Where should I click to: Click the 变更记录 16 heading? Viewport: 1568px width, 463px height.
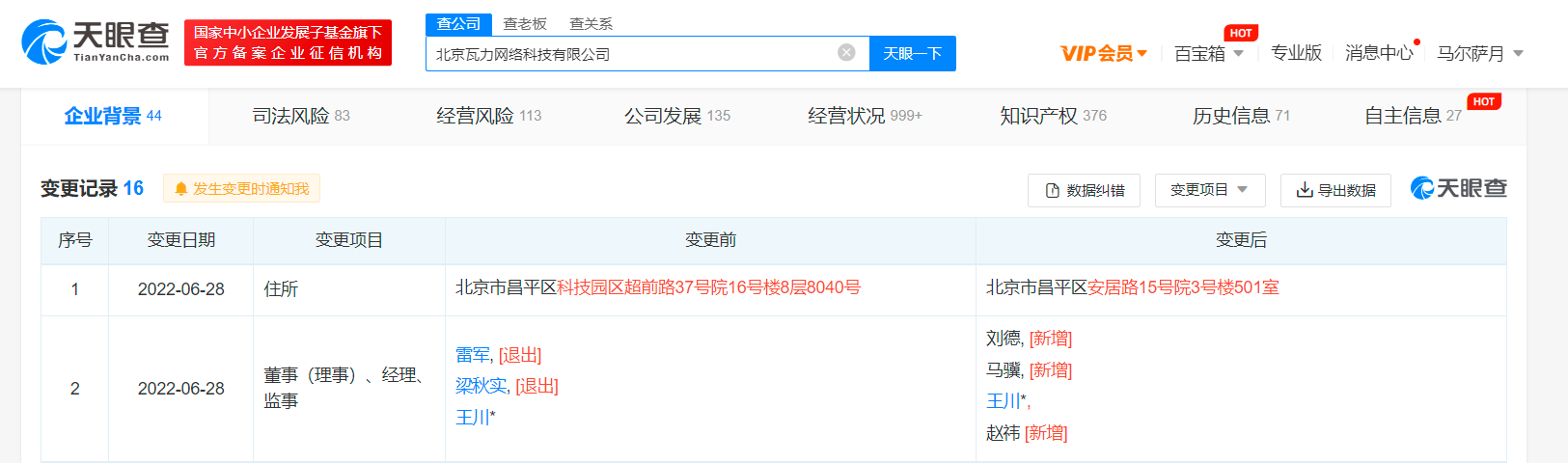pos(92,188)
